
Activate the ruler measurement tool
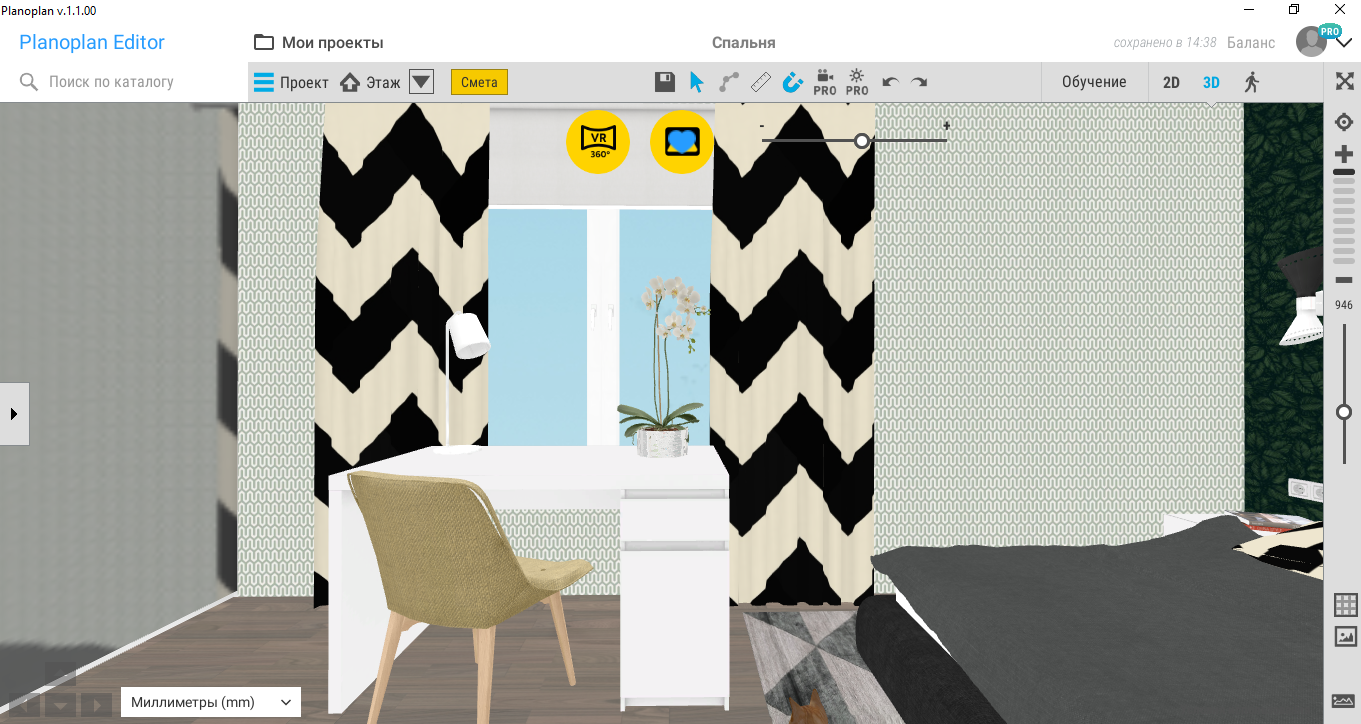pyautogui.click(x=761, y=82)
